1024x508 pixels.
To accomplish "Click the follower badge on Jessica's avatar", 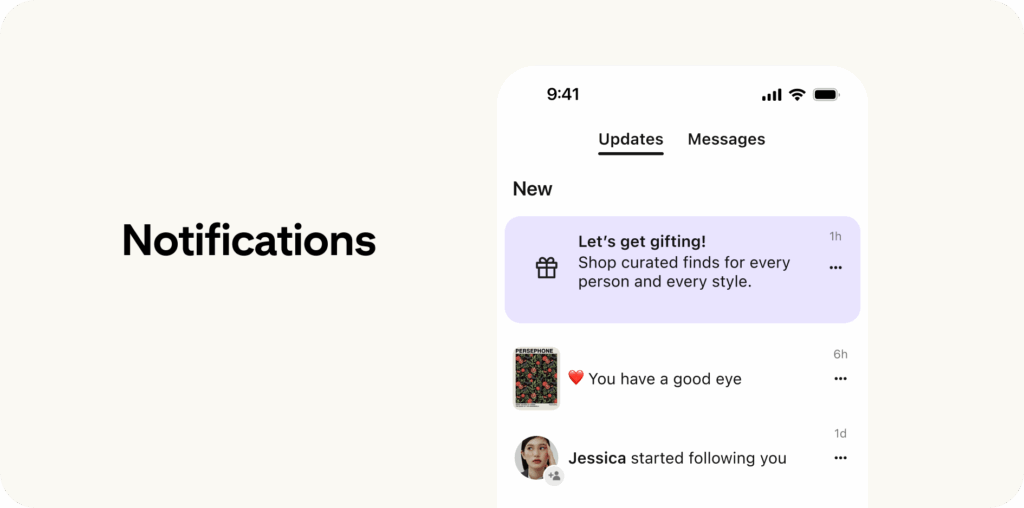I will tap(554, 476).
